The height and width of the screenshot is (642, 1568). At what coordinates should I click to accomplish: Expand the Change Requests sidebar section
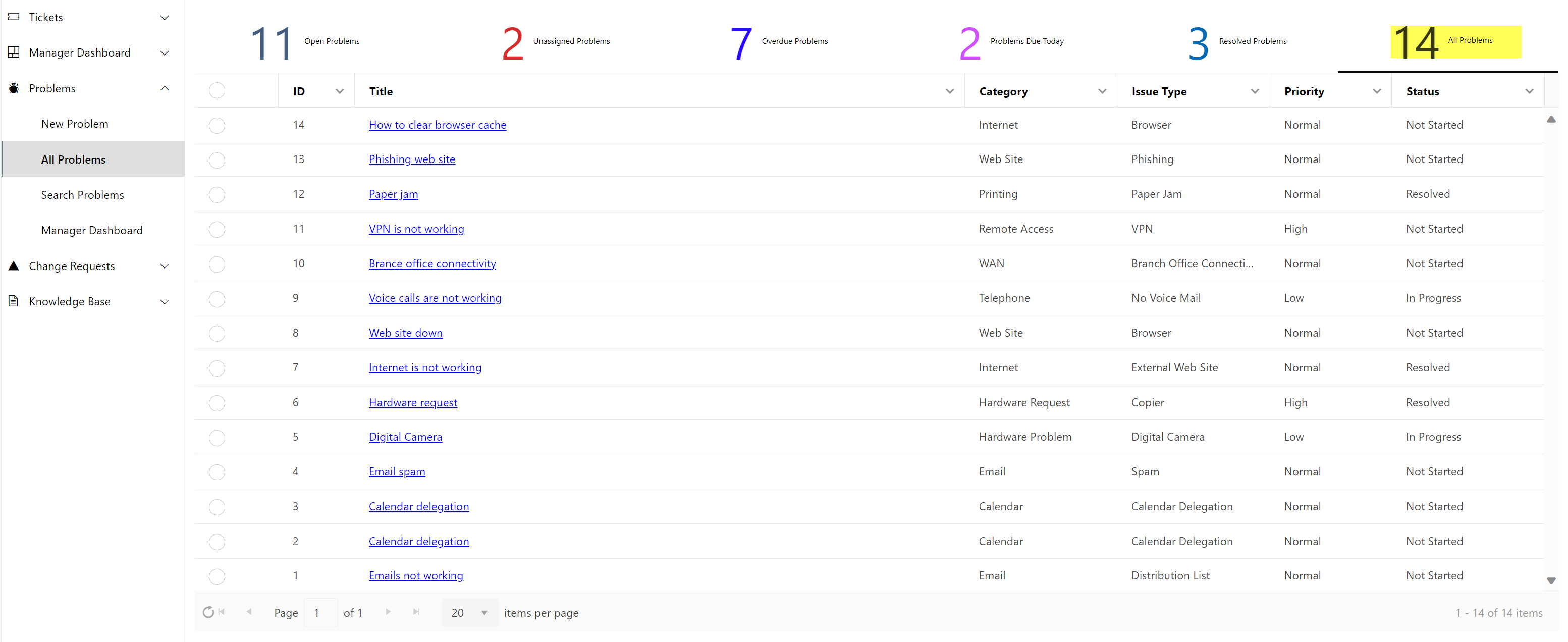[x=165, y=266]
